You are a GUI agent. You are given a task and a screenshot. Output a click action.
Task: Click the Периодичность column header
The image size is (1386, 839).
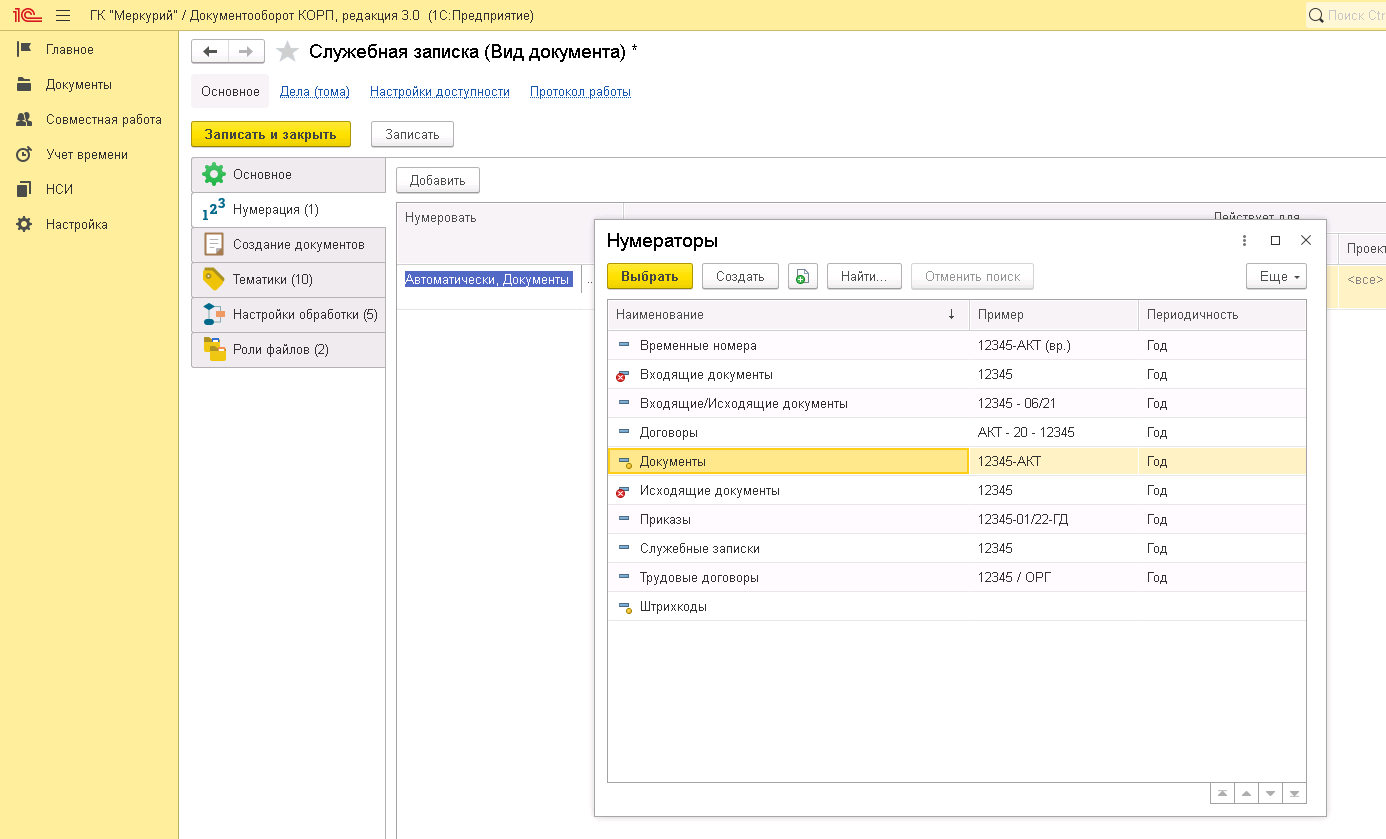pyautogui.click(x=1222, y=315)
